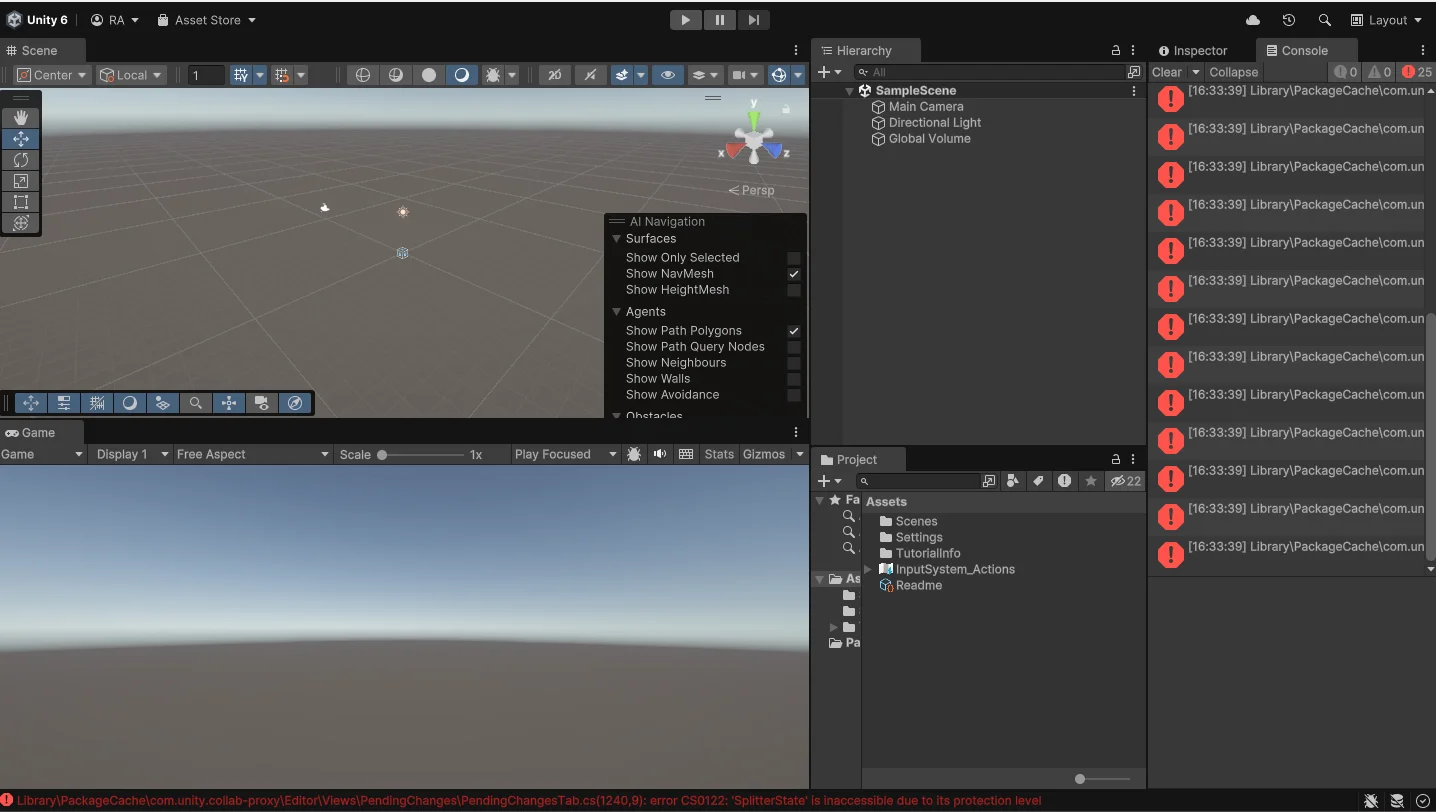Adjust the Game view Scale slider

point(382,455)
